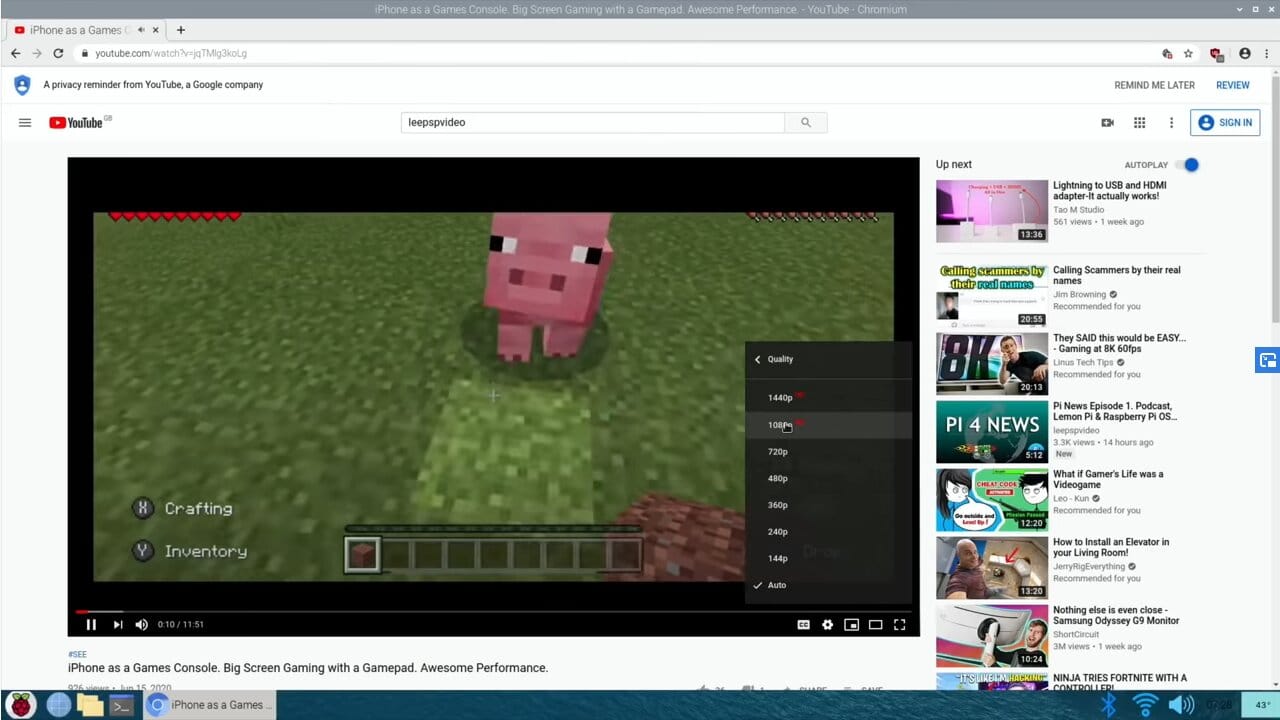Enter fullscreen with the player icon
The image size is (1280, 720).
point(899,623)
